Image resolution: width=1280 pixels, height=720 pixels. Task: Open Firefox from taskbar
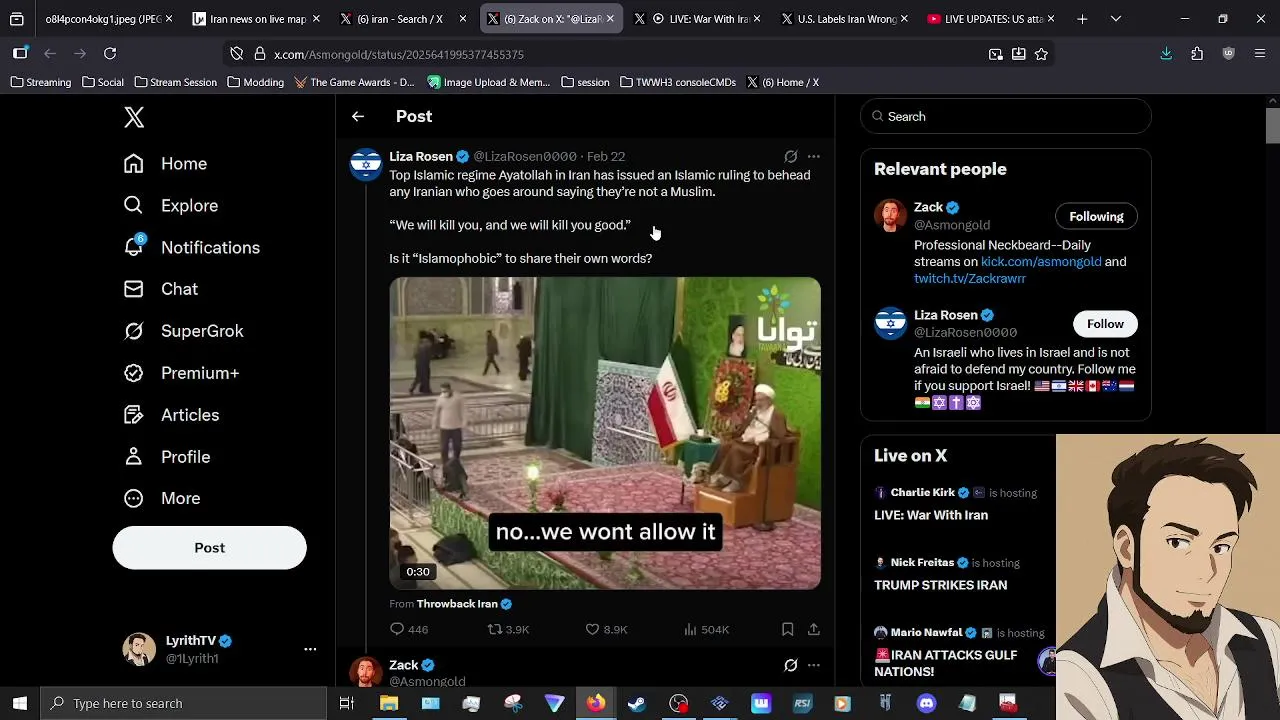point(596,704)
